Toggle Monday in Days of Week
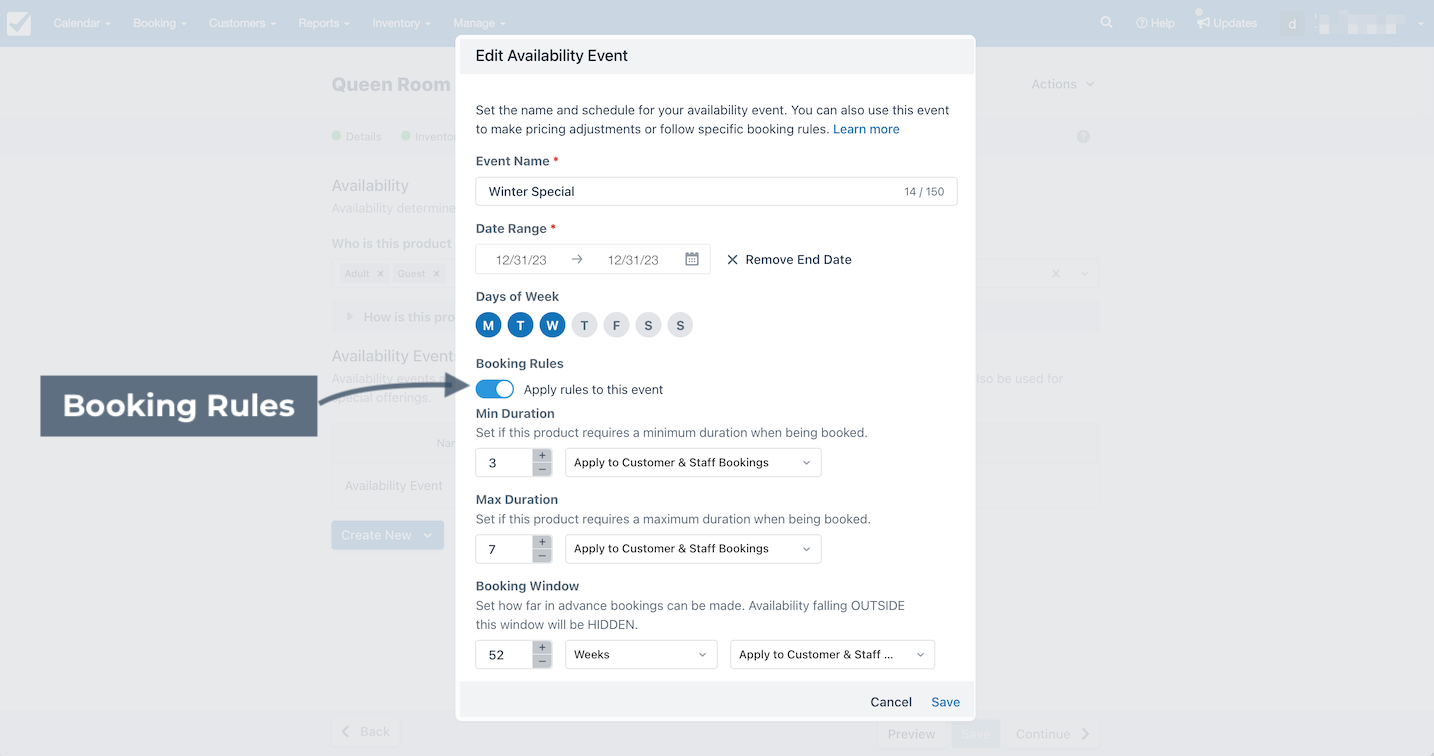The height and width of the screenshot is (756, 1434). 488,325
